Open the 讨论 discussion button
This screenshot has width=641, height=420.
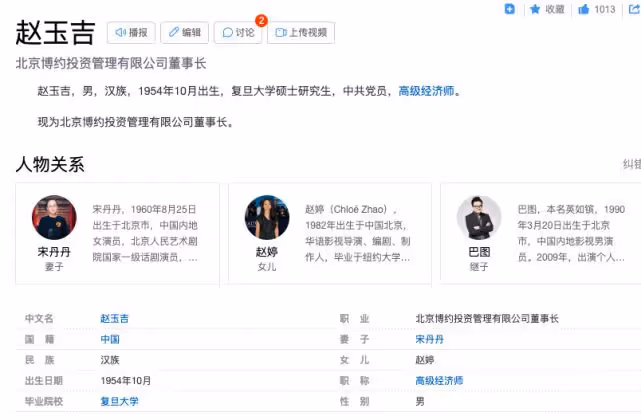238,33
